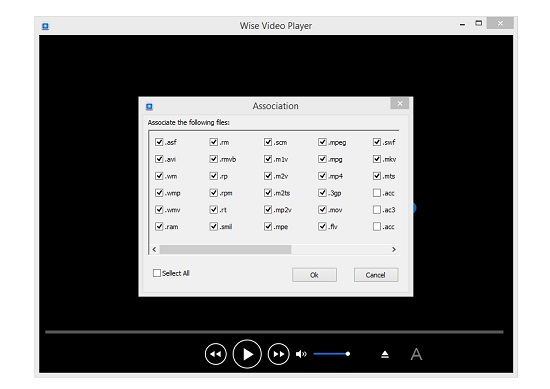Disable the .mpe association

(268, 226)
